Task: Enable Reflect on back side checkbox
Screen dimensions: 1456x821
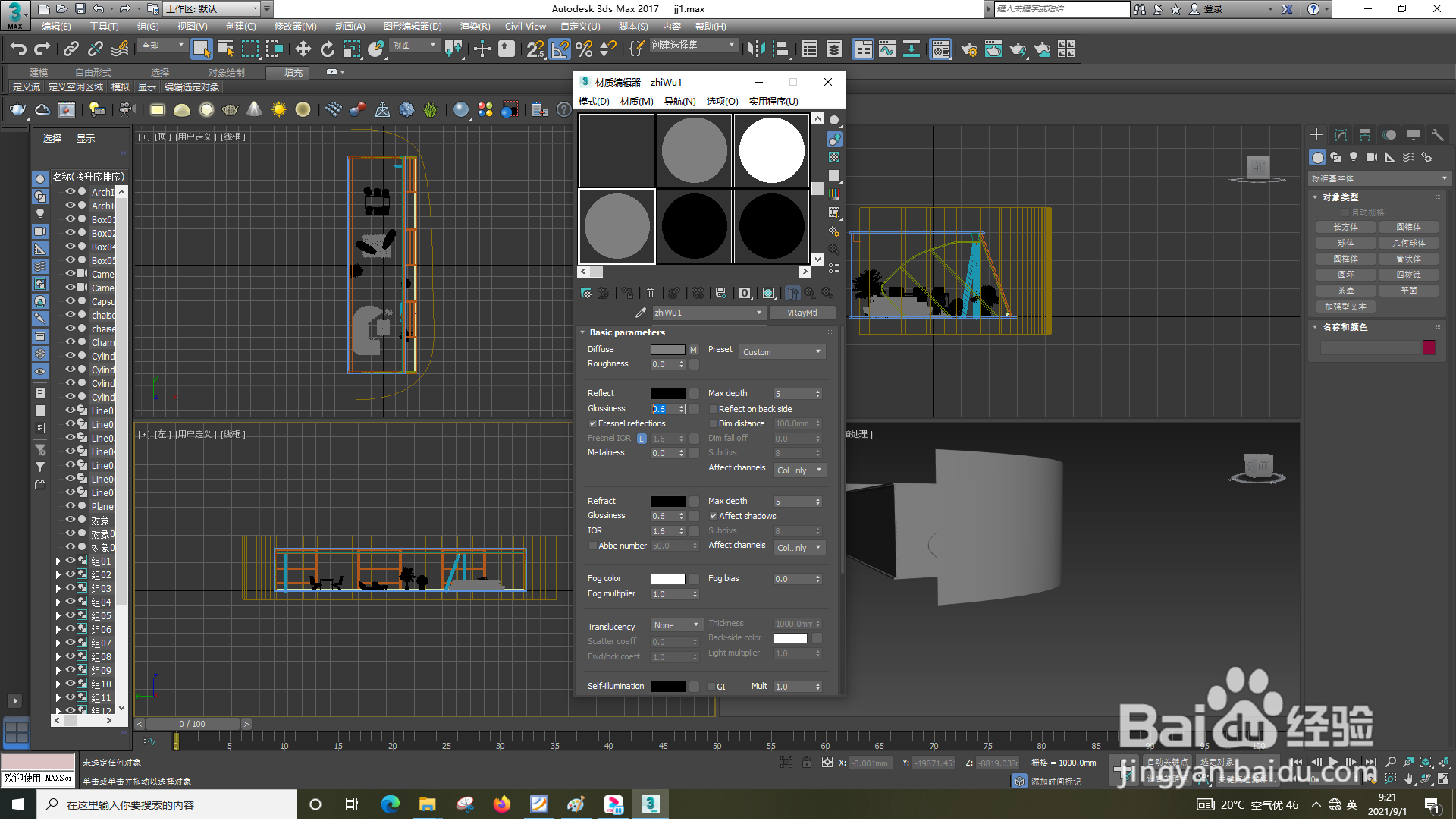Action: (x=714, y=409)
